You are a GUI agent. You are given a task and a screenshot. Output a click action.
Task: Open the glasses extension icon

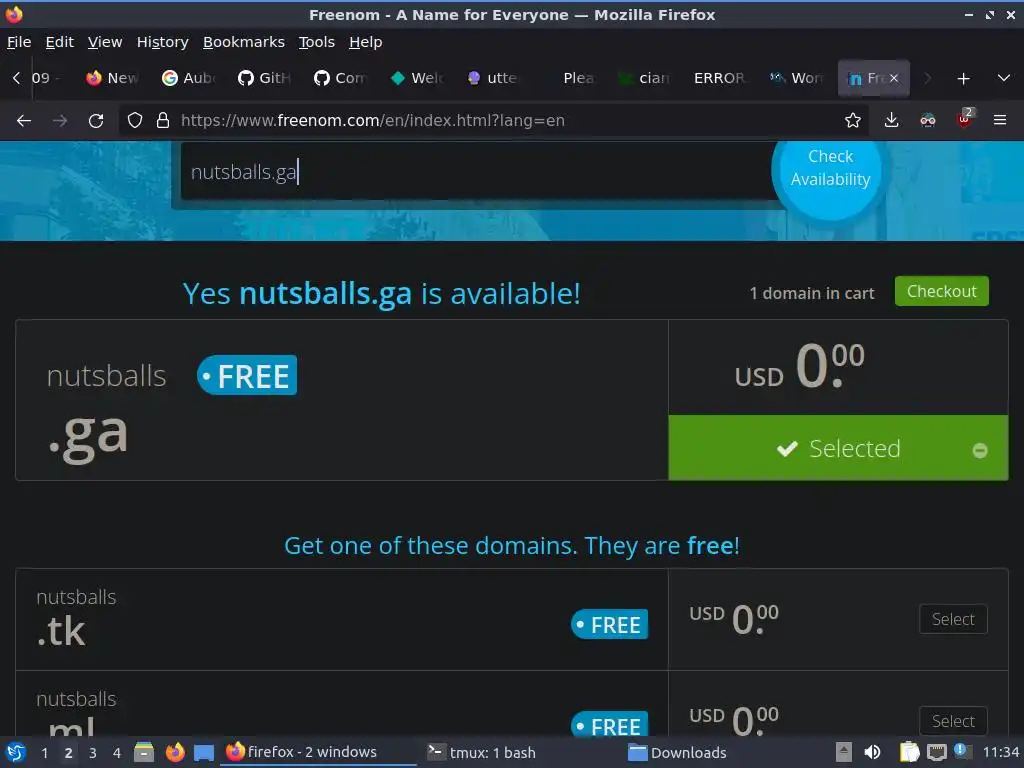pyautogui.click(x=927, y=120)
